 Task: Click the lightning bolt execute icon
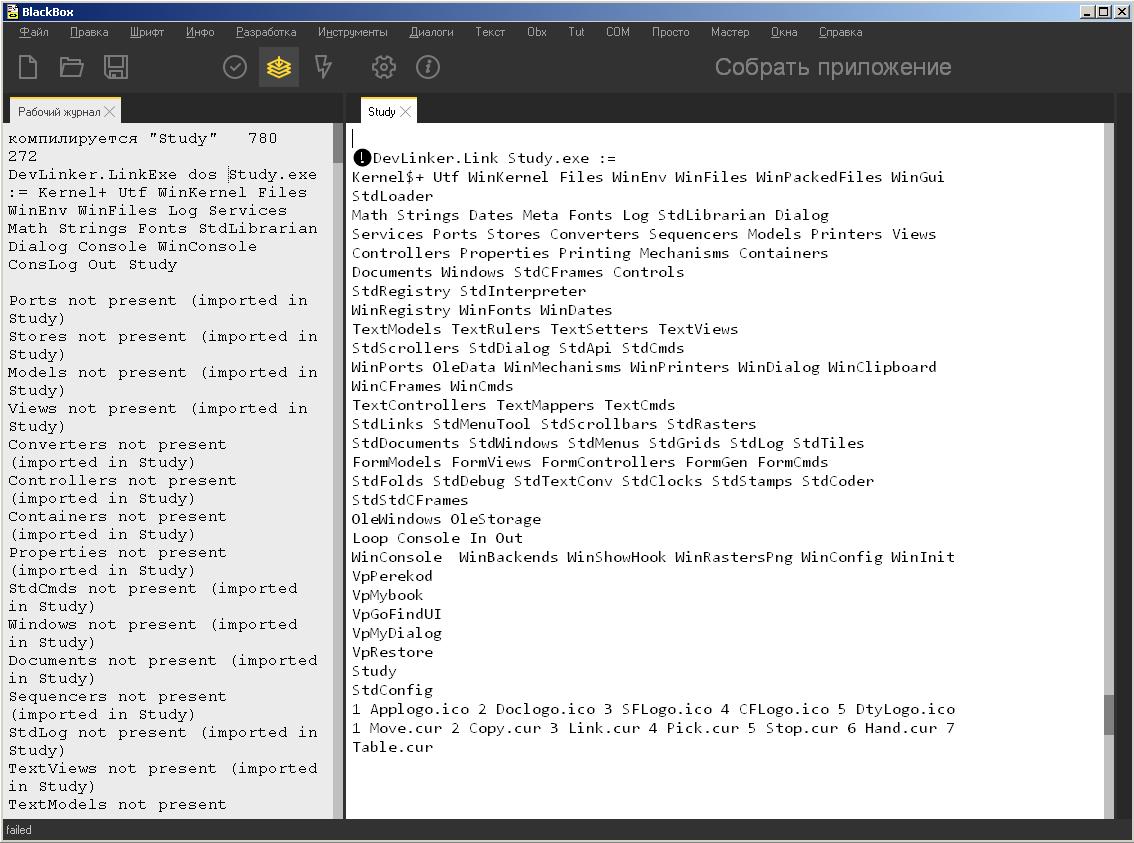tap(323, 67)
